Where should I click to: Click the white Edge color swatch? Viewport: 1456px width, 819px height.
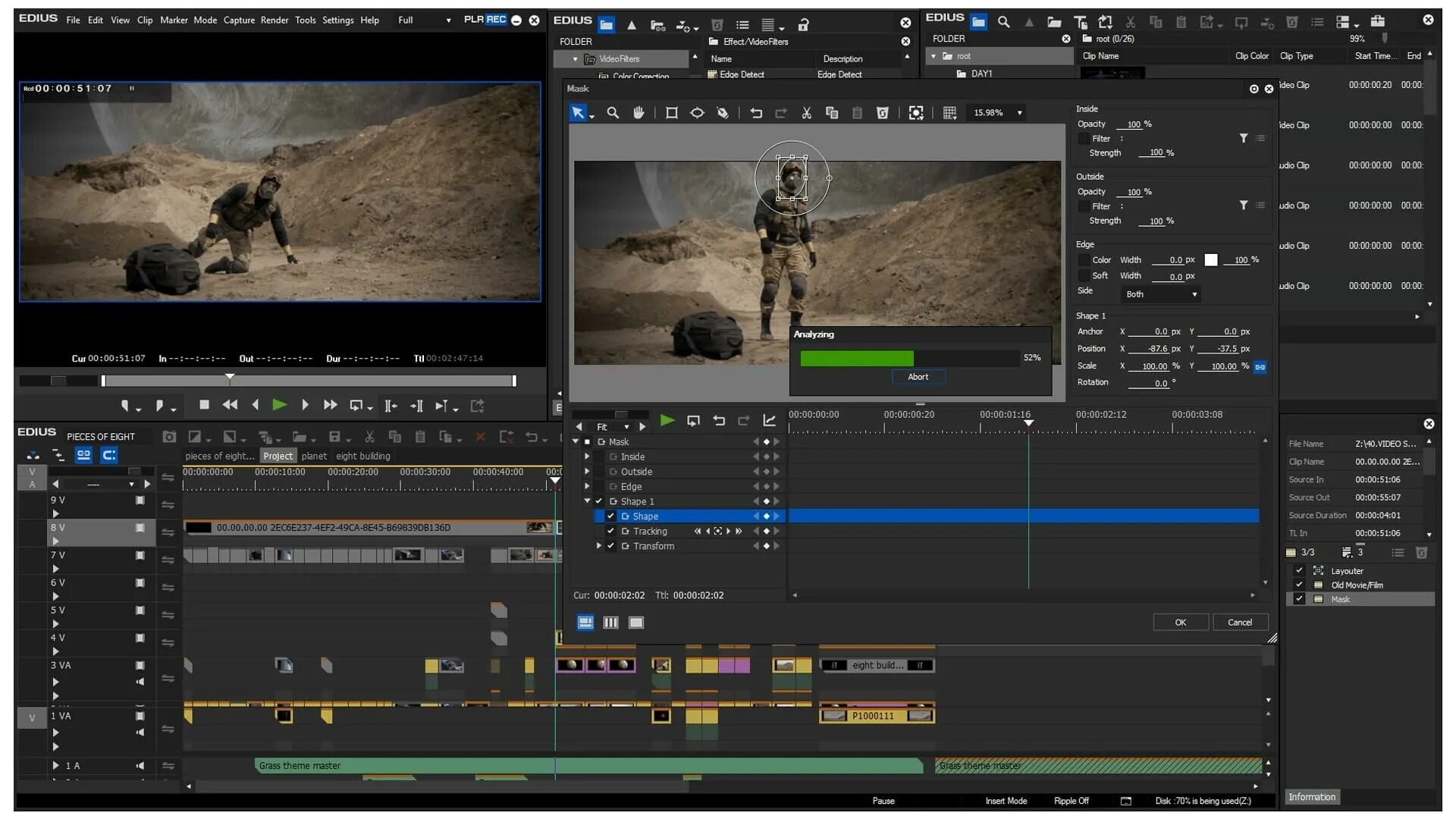(1211, 260)
